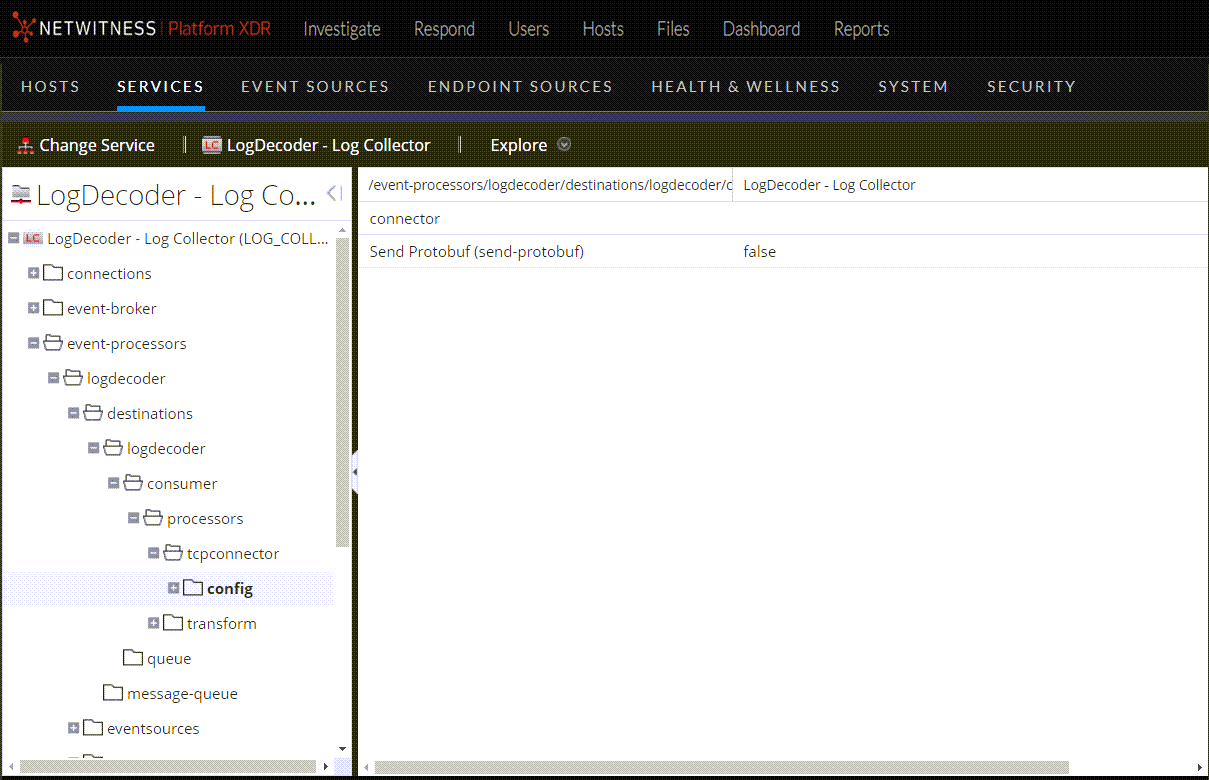Open the Investigate menu
1209x780 pixels.
click(342, 29)
